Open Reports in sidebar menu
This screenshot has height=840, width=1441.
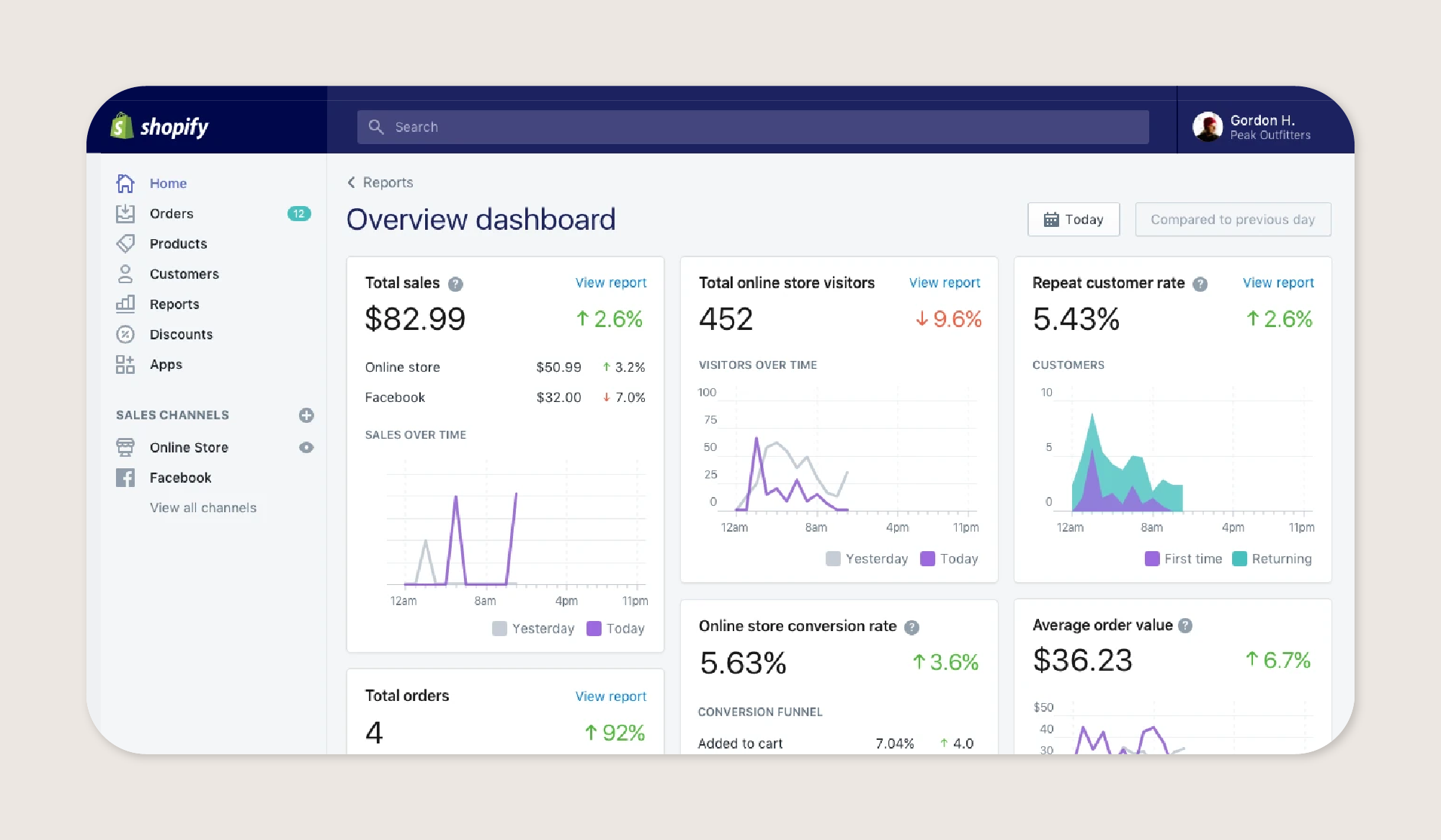click(174, 305)
